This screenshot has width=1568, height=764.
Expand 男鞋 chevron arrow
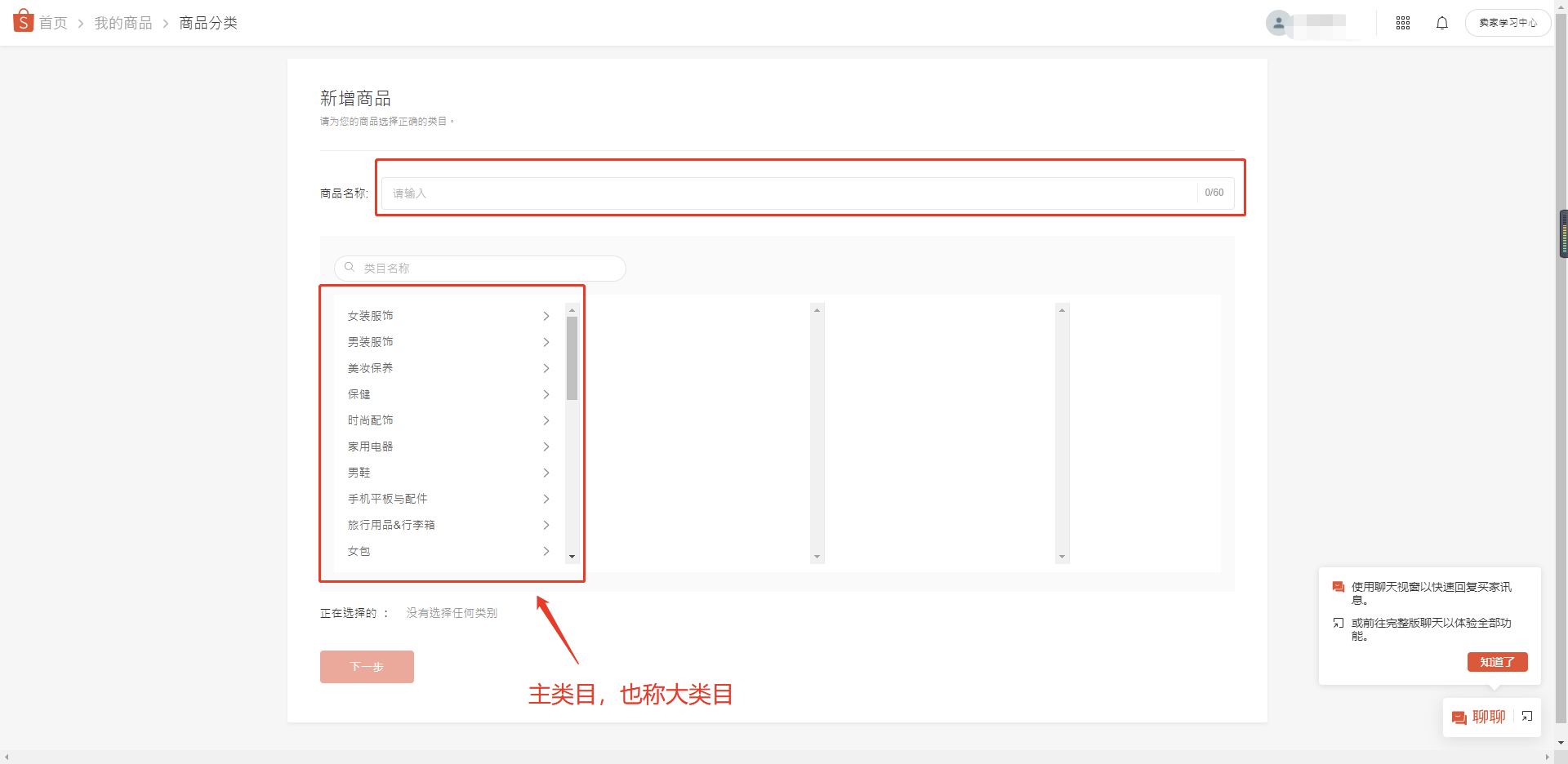(546, 473)
